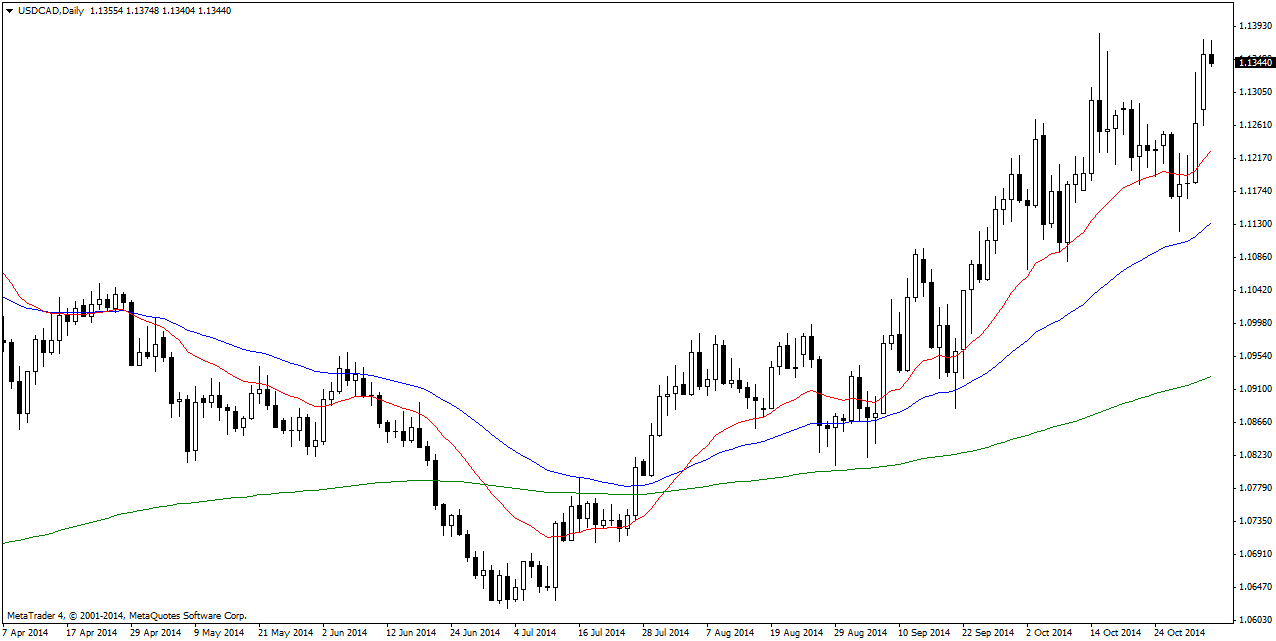The image size is (1276, 641).
Task: Click the 1.06030 price axis label
Action: [1254, 620]
